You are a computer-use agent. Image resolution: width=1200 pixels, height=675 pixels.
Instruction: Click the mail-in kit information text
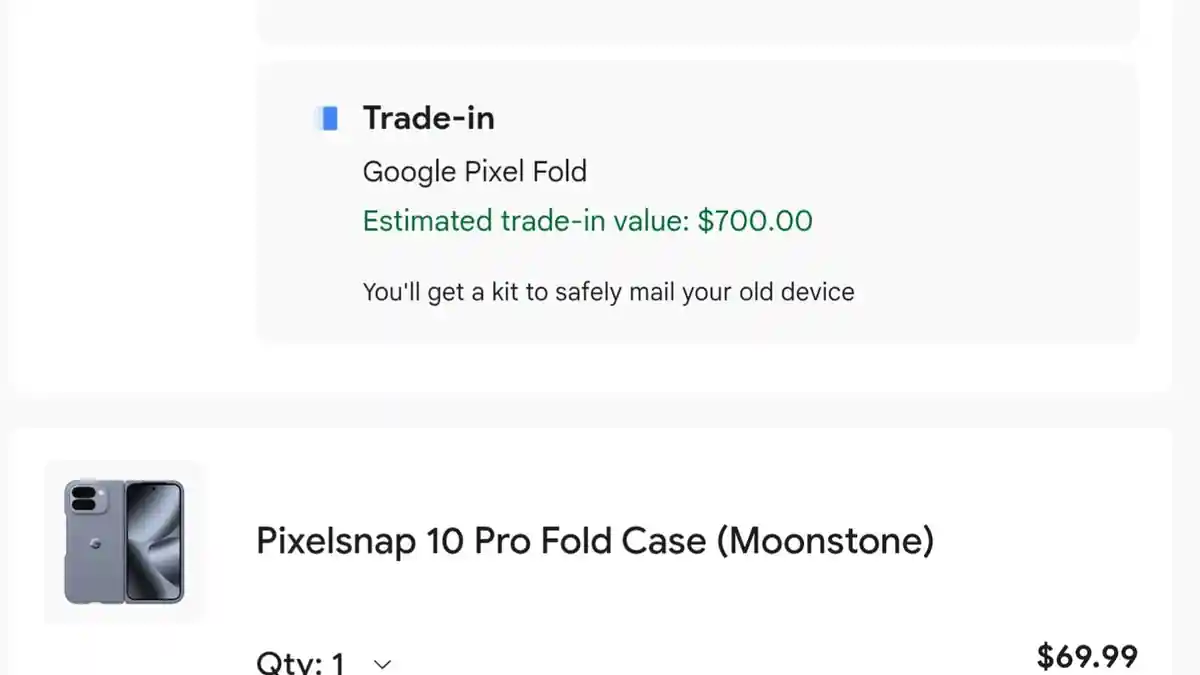click(x=608, y=292)
